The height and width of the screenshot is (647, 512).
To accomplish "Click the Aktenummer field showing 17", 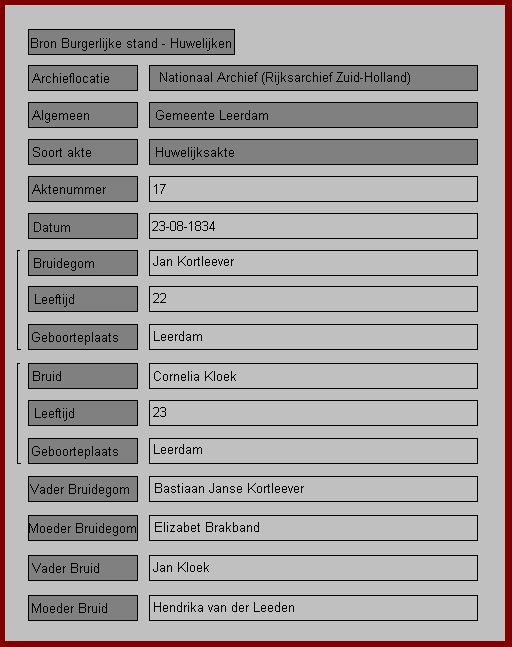I will coord(313,189).
